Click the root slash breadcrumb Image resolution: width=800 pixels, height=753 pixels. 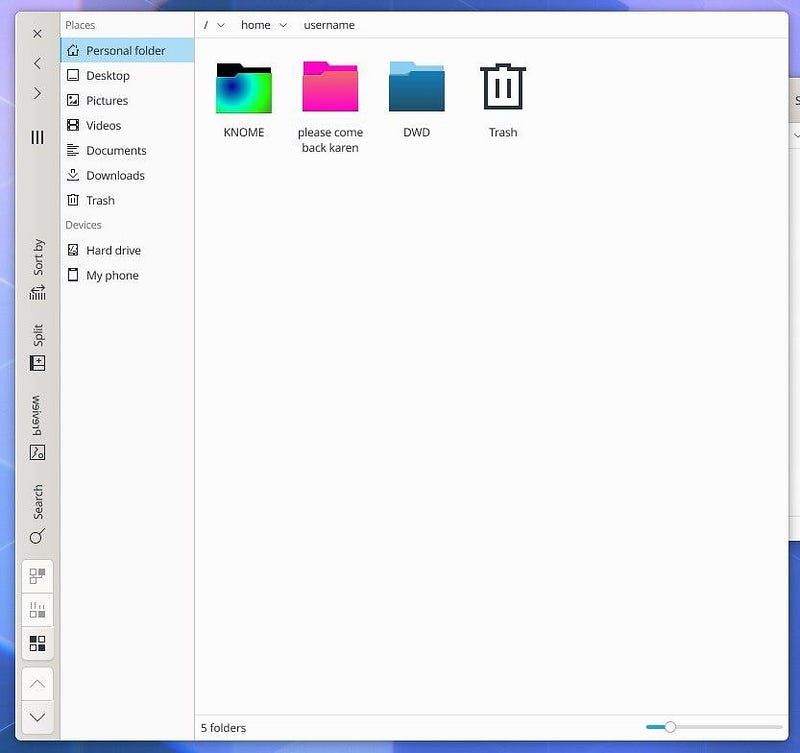tap(206, 25)
